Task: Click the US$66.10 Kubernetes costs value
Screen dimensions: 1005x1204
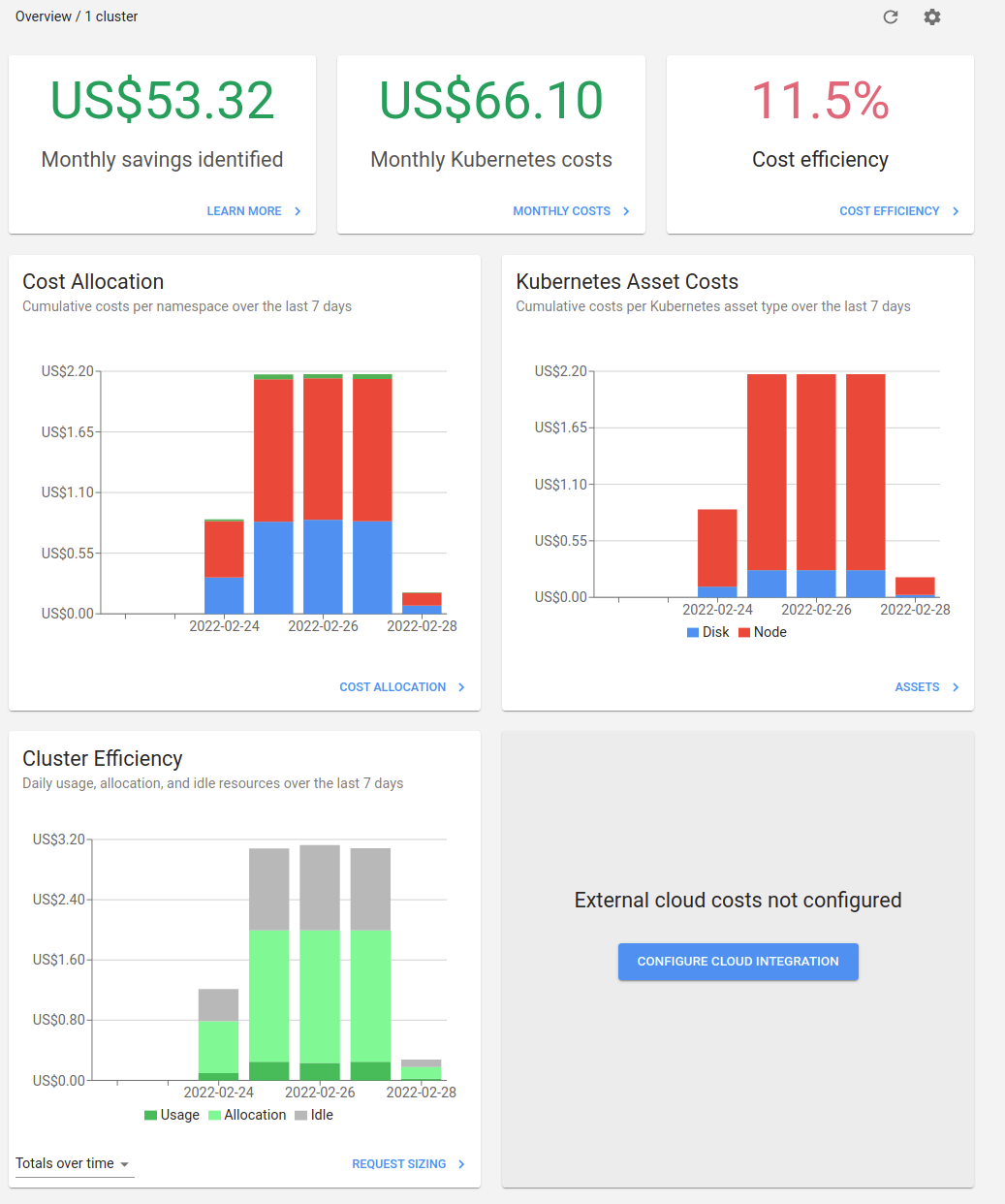Action: point(491,100)
